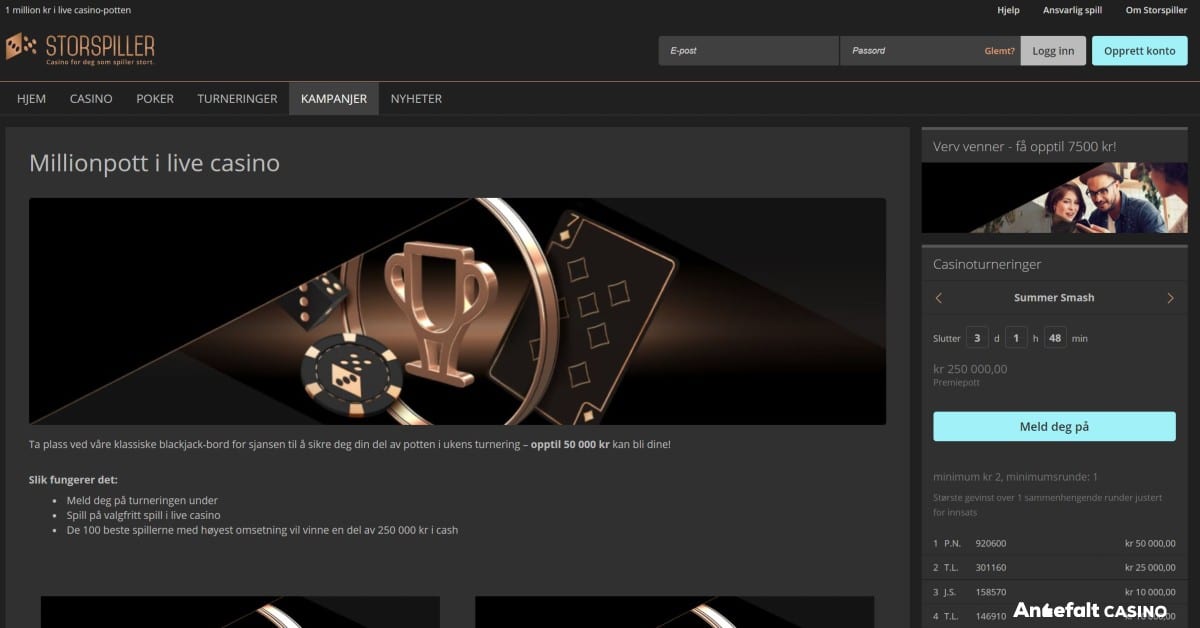This screenshot has height=628, width=1200.
Task: Open the Ansvarlig spill link
Action: tap(1072, 10)
